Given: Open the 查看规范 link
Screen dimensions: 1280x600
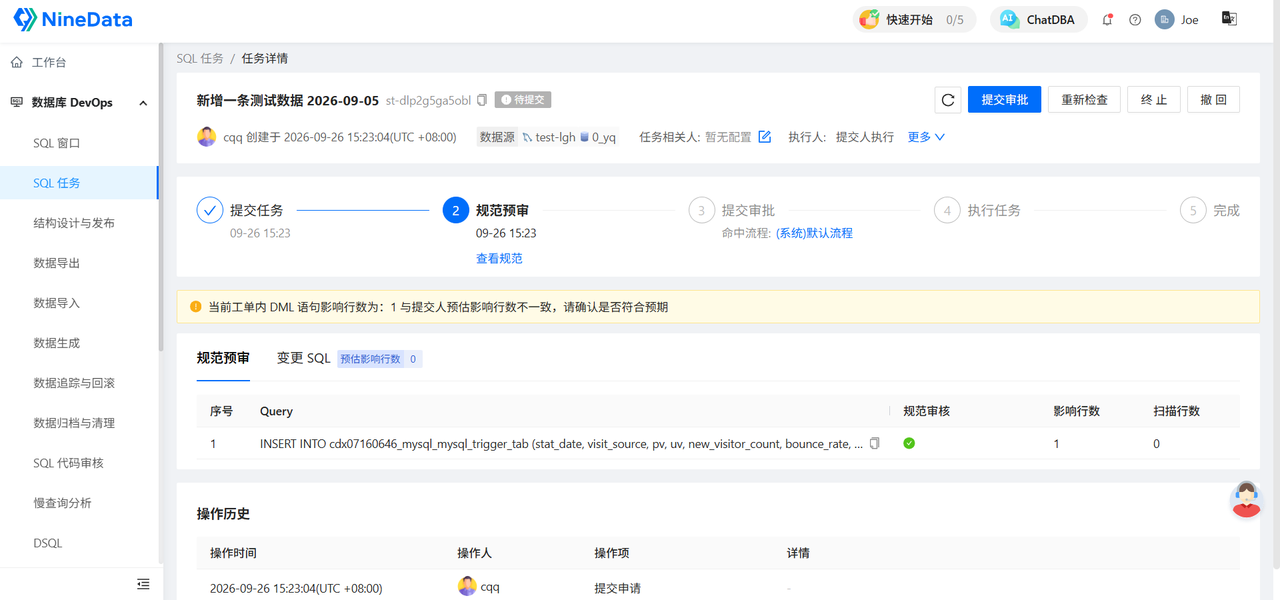Looking at the screenshot, I should (x=499, y=258).
